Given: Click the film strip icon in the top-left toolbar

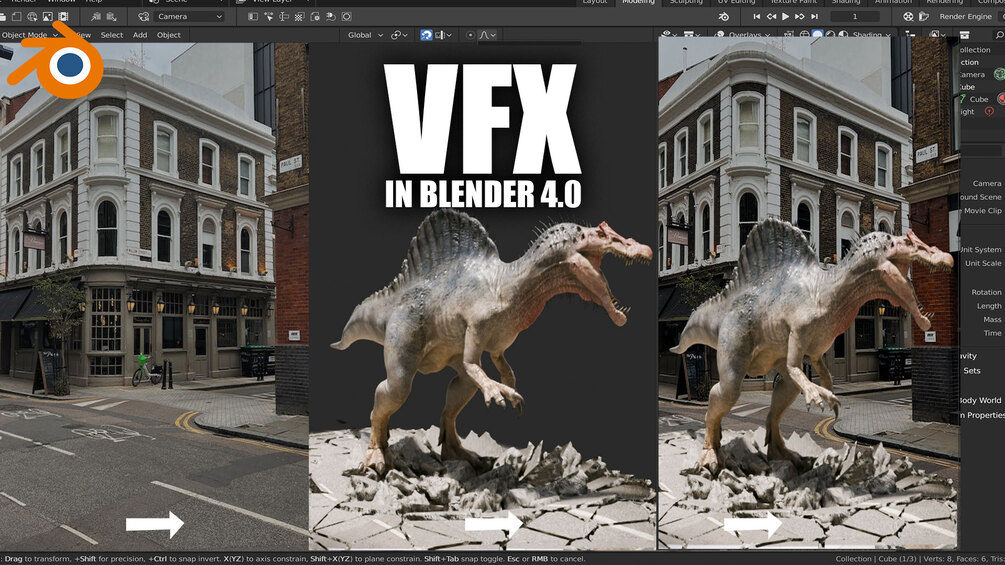Looking at the screenshot, I should tap(63, 17).
